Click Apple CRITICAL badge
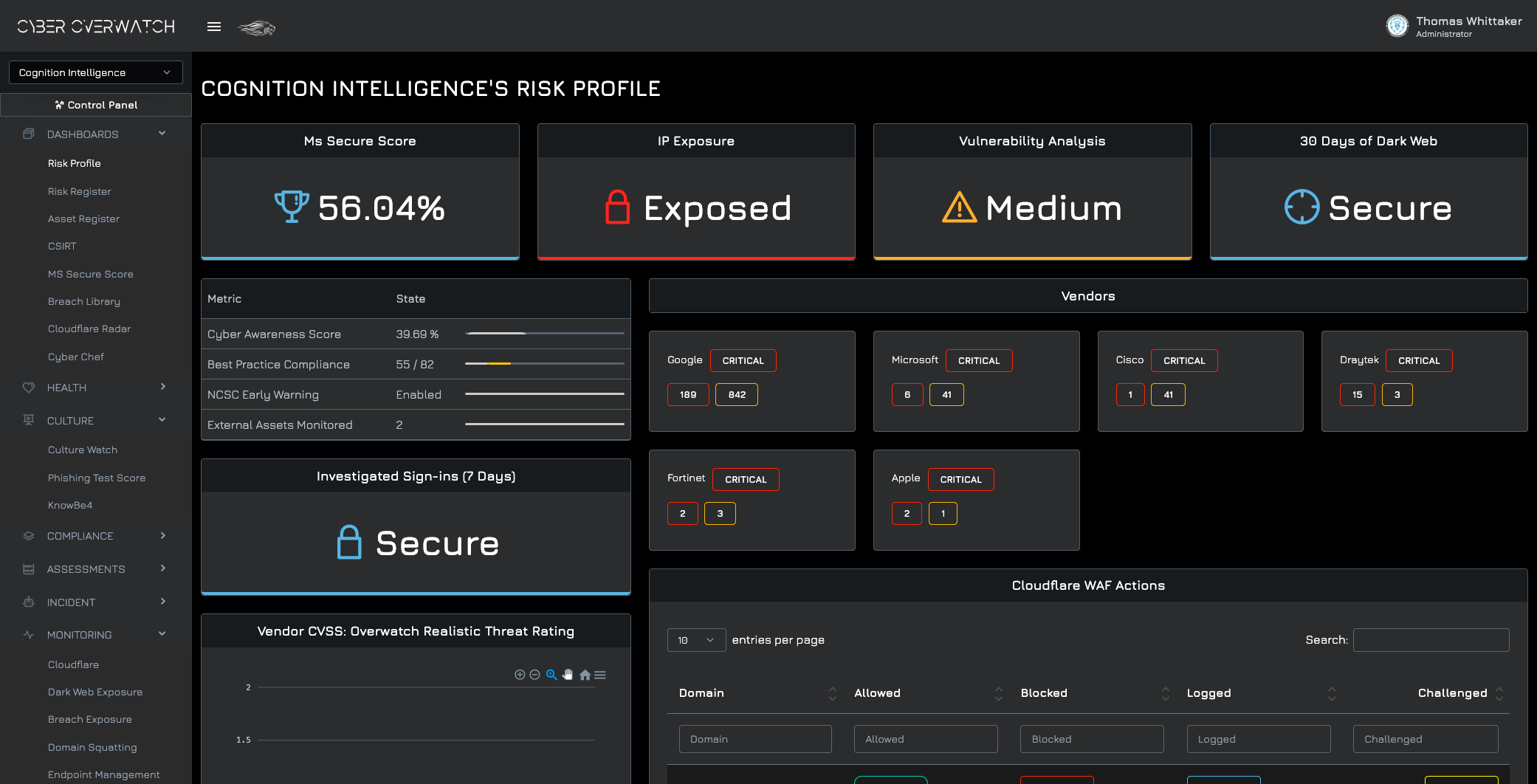The image size is (1537, 784). 960,479
